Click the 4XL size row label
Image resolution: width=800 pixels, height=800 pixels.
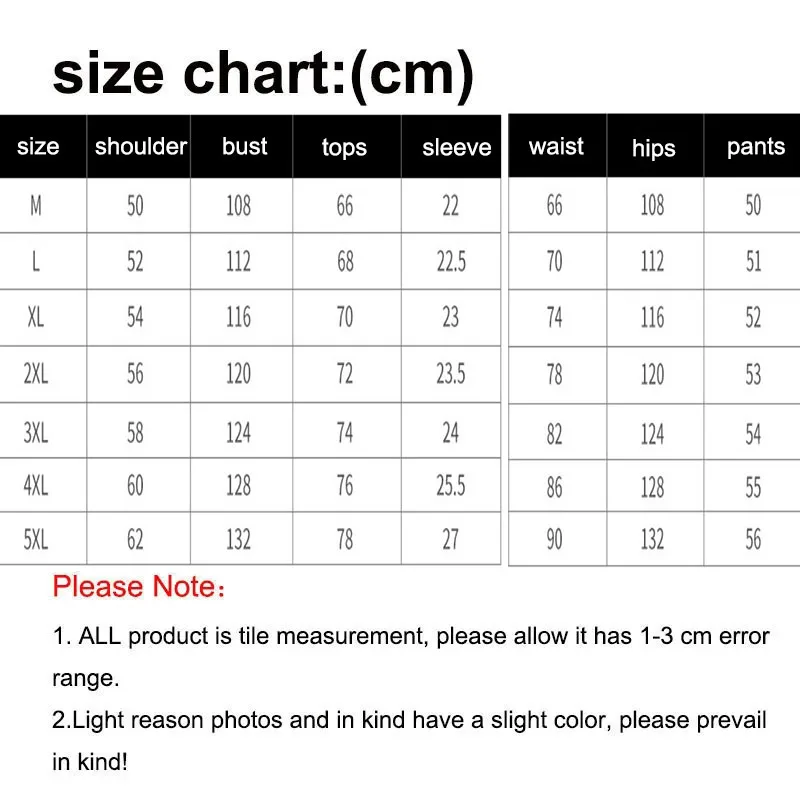pyautogui.click(x=36, y=485)
